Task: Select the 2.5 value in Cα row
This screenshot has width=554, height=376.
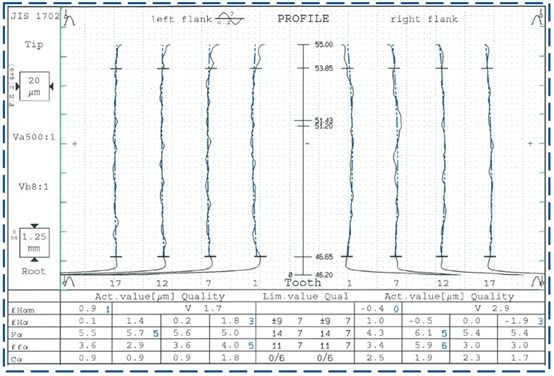Action: [375, 358]
